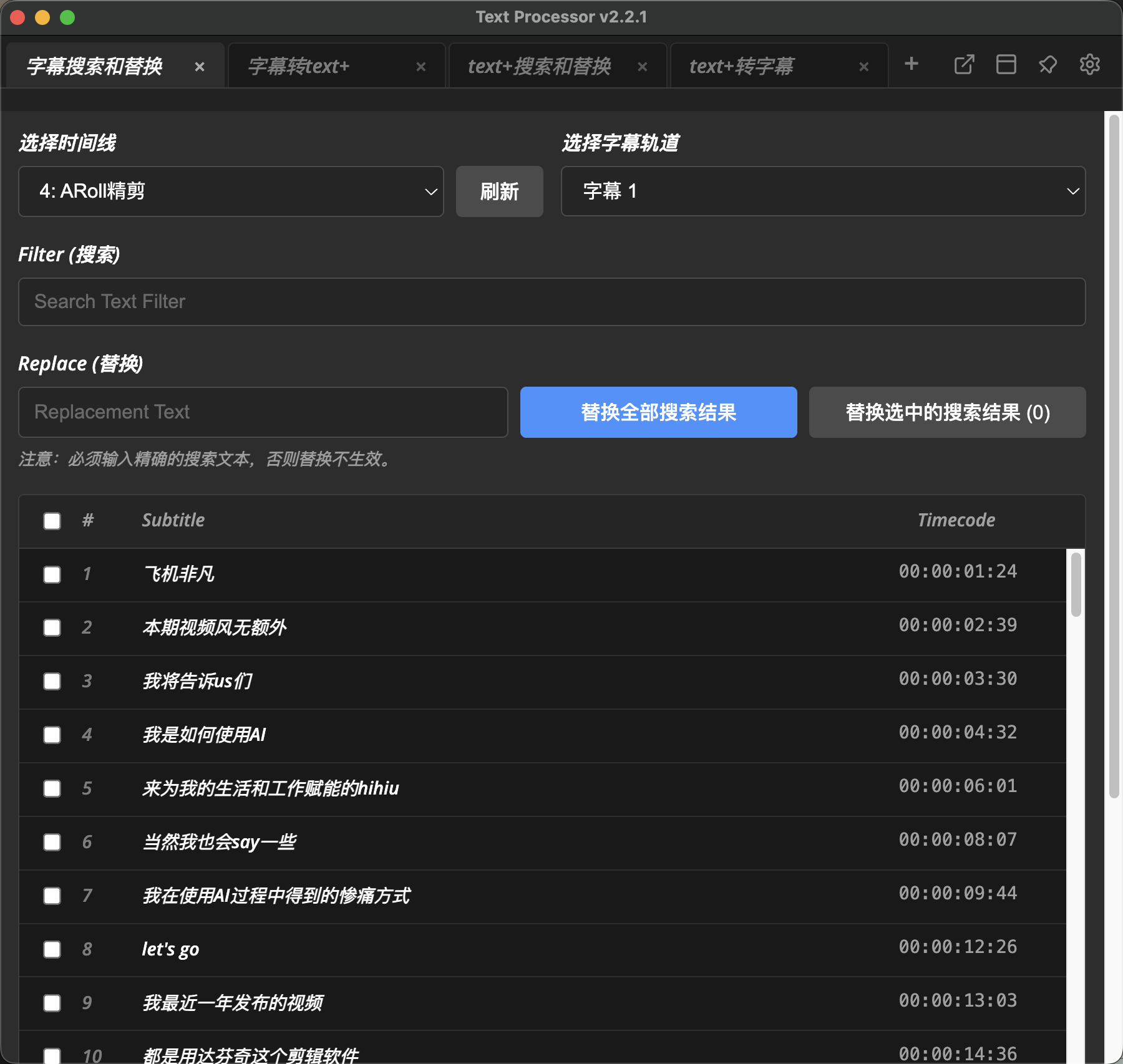Open settings gear icon
This screenshot has height=1064, width=1123.
tap(1089, 64)
